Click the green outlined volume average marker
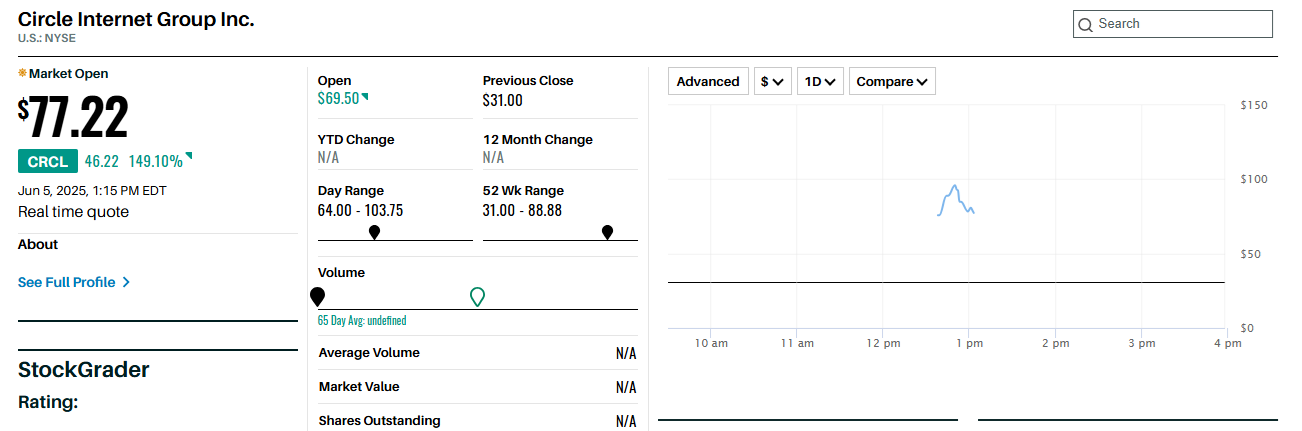This screenshot has width=1302, height=431. [x=478, y=296]
